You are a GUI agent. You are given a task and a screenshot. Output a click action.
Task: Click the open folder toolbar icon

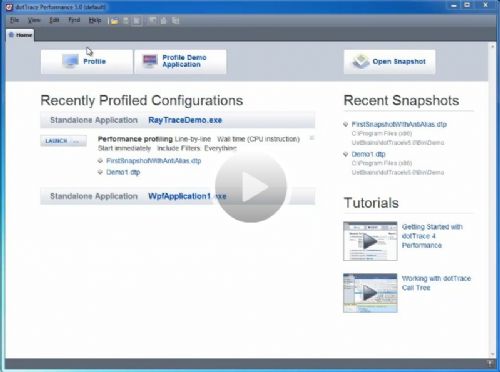pos(114,21)
